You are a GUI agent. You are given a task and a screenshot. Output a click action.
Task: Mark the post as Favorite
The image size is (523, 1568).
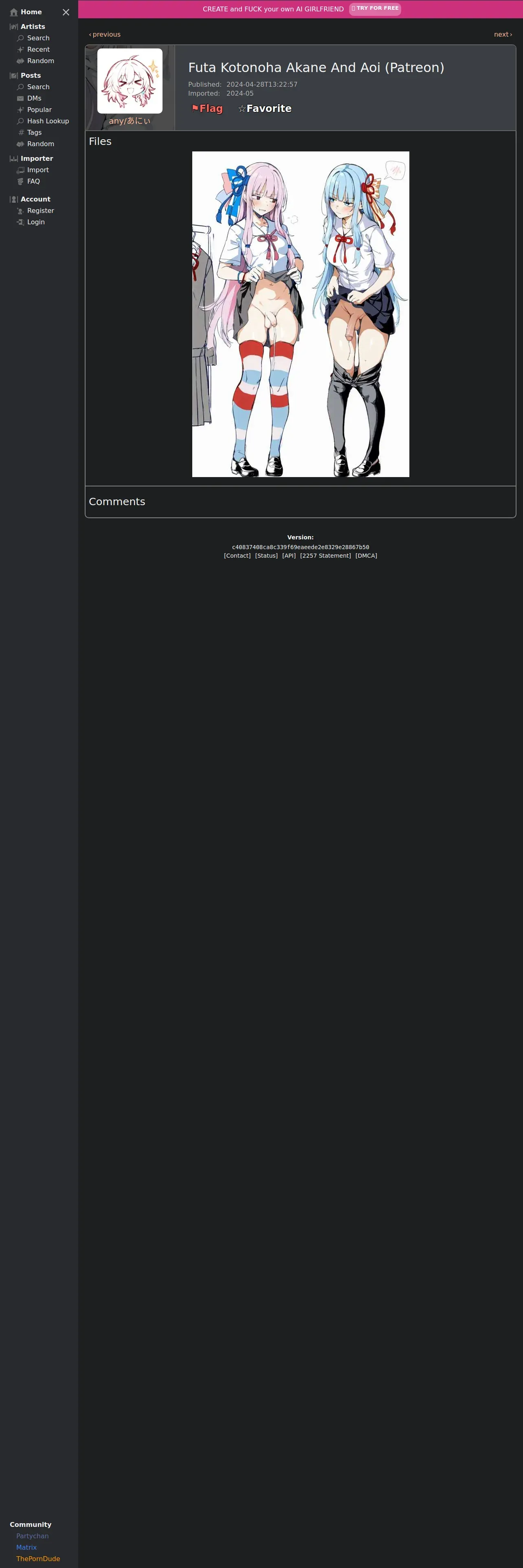click(264, 108)
